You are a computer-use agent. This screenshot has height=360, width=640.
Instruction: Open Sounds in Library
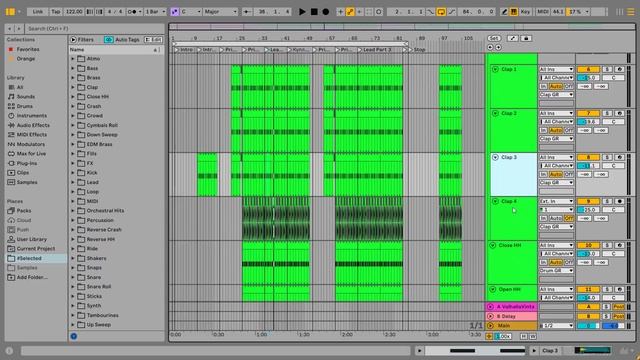(25, 97)
